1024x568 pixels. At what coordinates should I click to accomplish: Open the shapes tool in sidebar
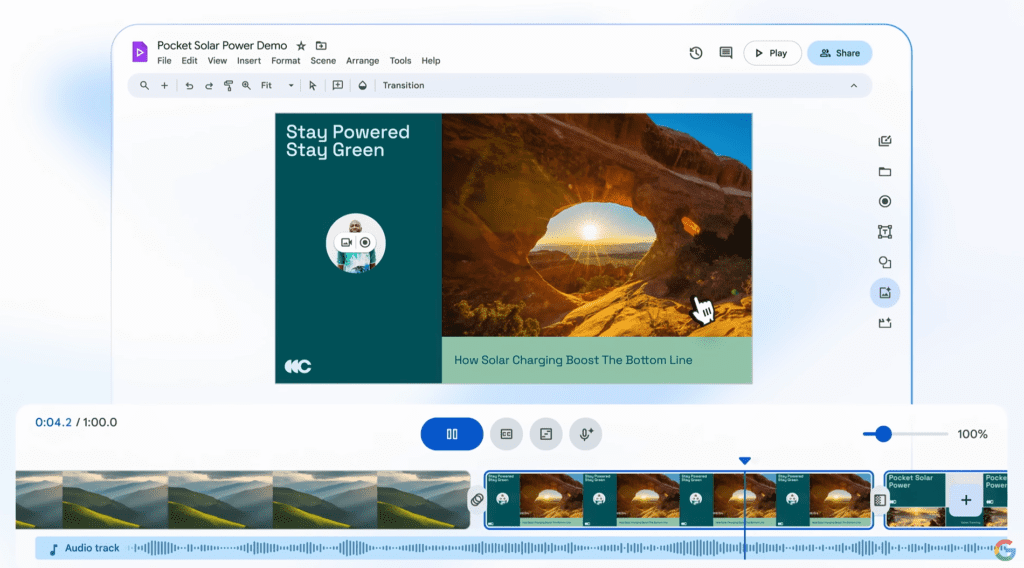pyautogui.click(x=885, y=263)
